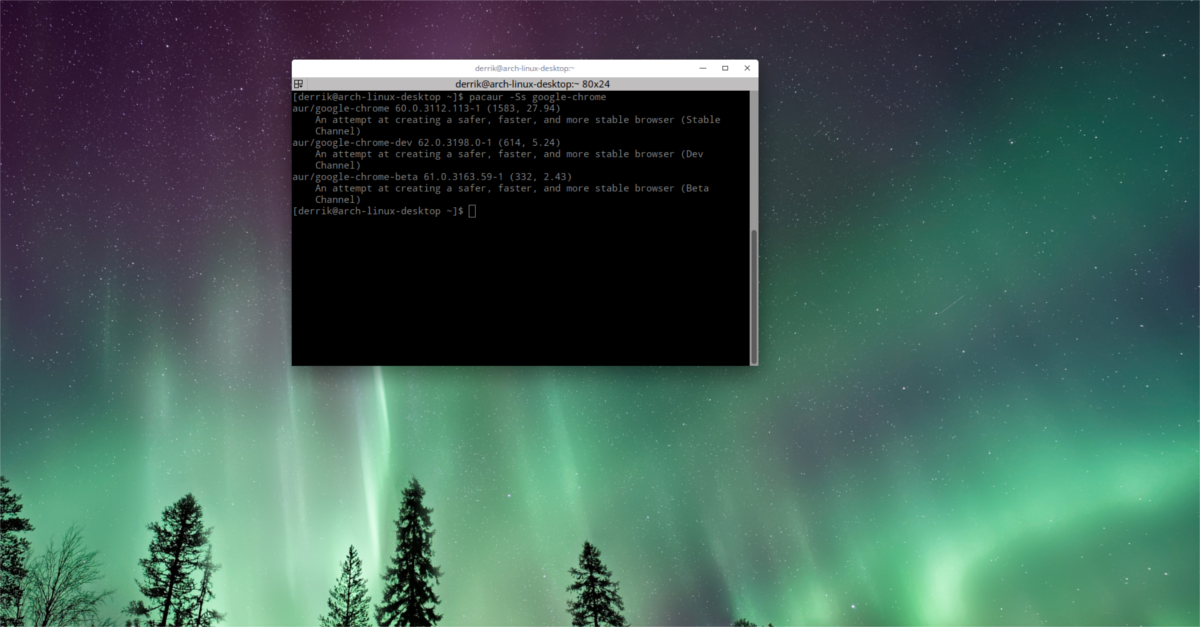
Task: Maximize the terminal window
Action: click(725, 68)
